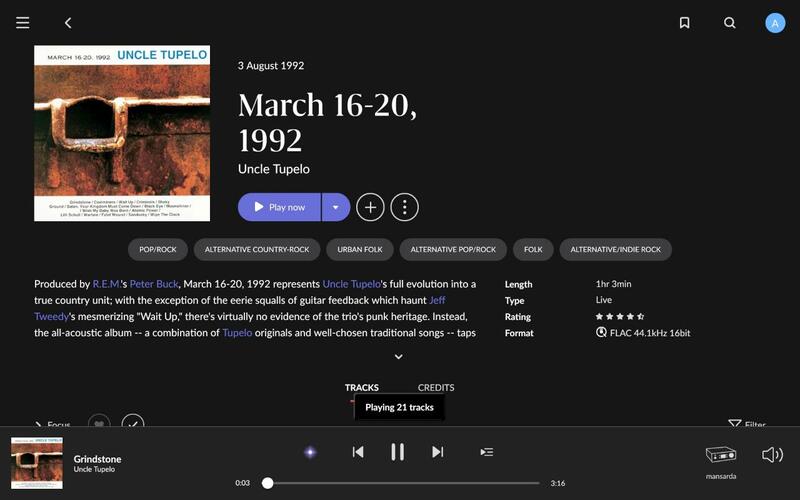The width and height of the screenshot is (800, 500).
Task: Click the Uncle Tupelo artist name under title
Action: tap(273, 169)
